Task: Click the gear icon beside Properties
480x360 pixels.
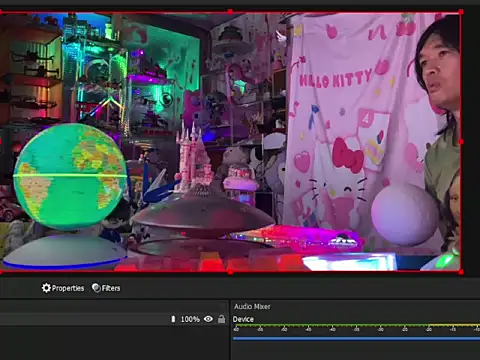Action: point(46,288)
